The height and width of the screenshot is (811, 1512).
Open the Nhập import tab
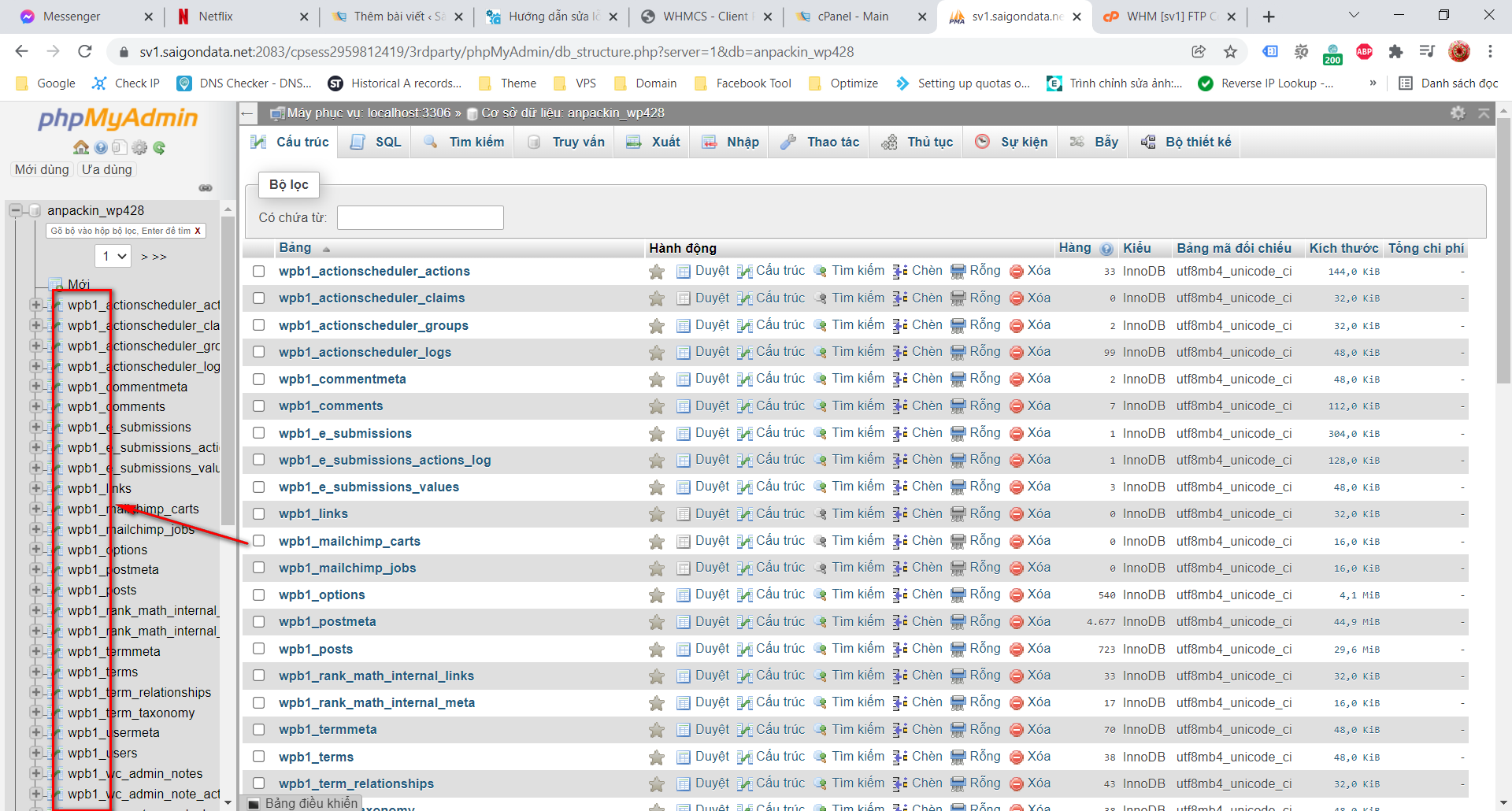pyautogui.click(x=730, y=143)
